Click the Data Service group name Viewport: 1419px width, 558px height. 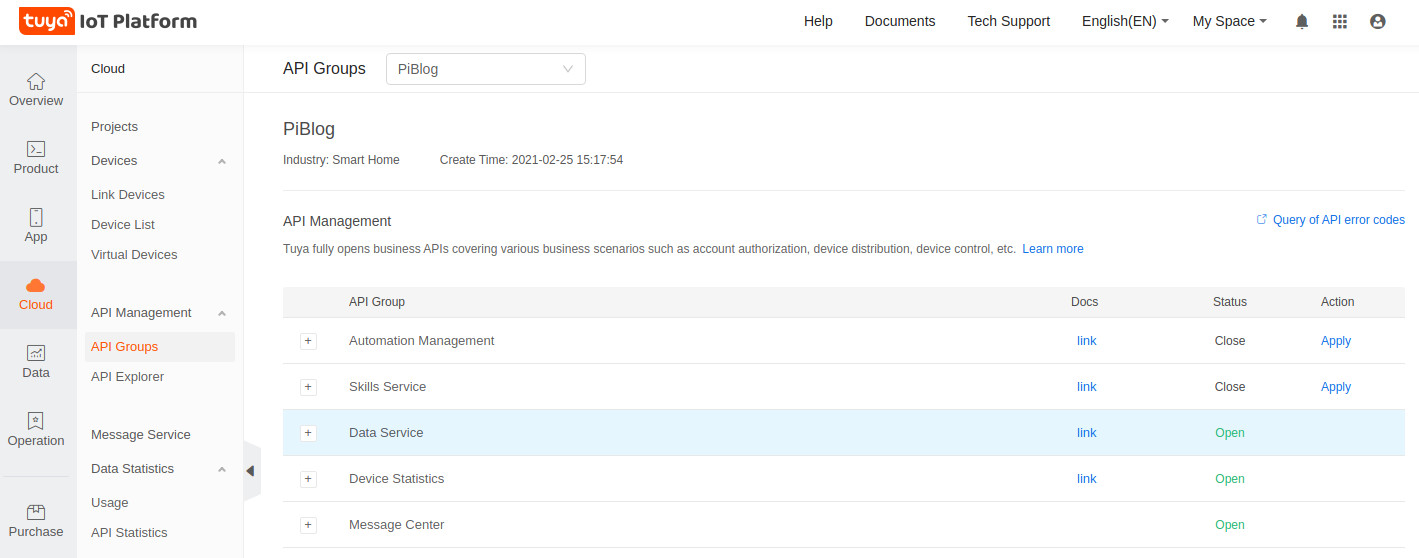point(386,433)
